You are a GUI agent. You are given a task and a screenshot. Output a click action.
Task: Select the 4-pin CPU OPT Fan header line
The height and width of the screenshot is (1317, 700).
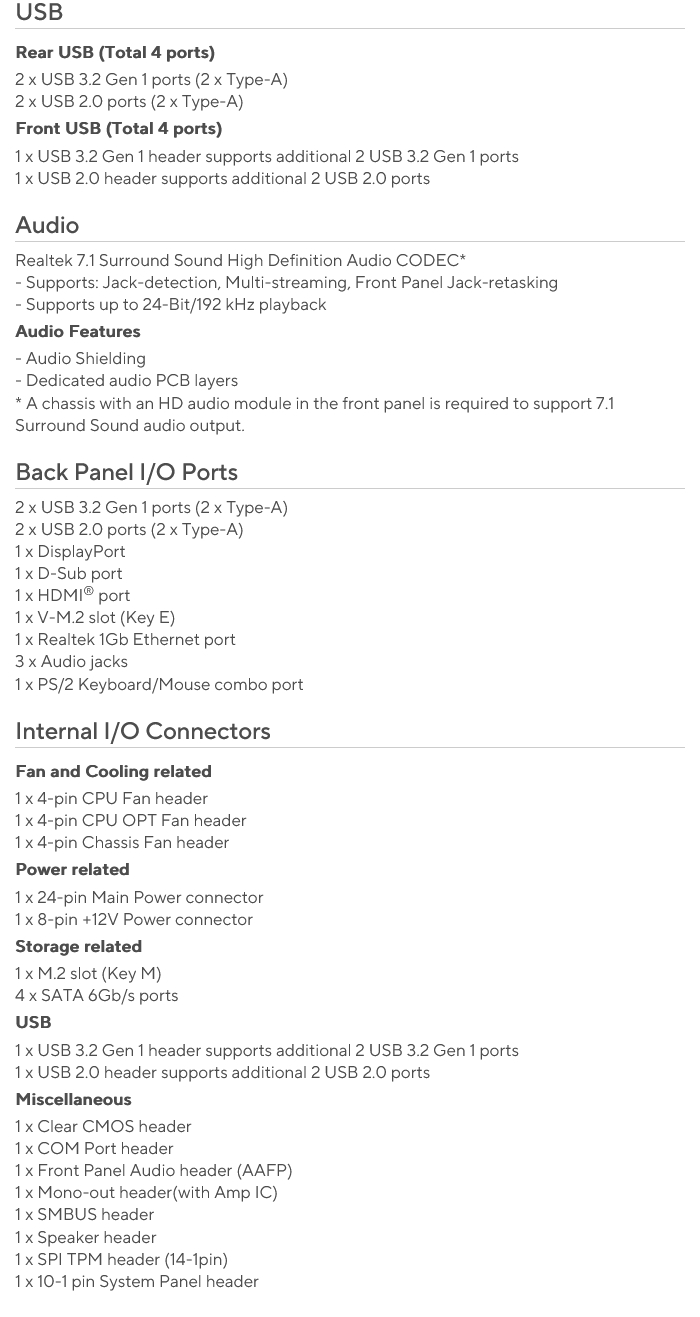point(130,820)
